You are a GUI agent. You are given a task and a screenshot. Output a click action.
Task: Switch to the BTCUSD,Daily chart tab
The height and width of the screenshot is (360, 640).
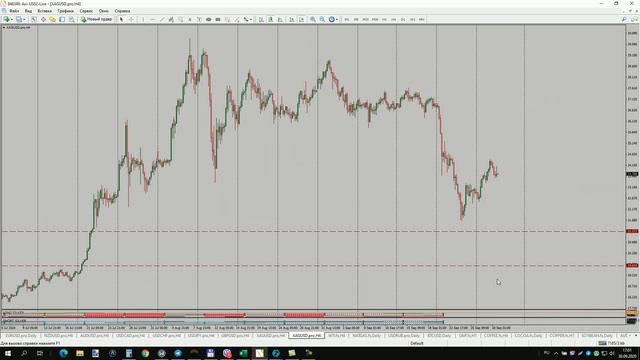point(439,336)
